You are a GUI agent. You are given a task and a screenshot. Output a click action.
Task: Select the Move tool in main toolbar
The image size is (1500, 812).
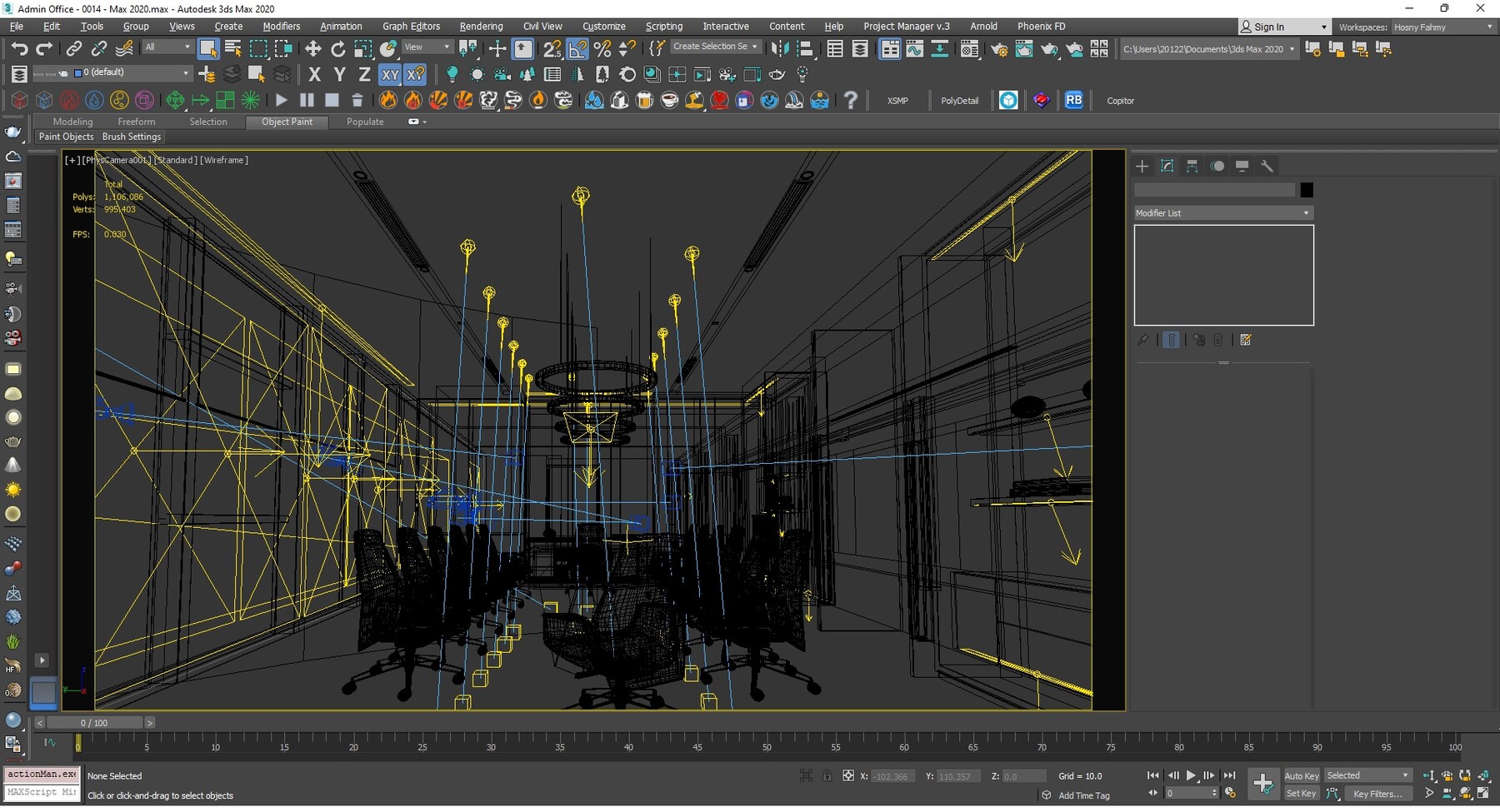coord(312,49)
